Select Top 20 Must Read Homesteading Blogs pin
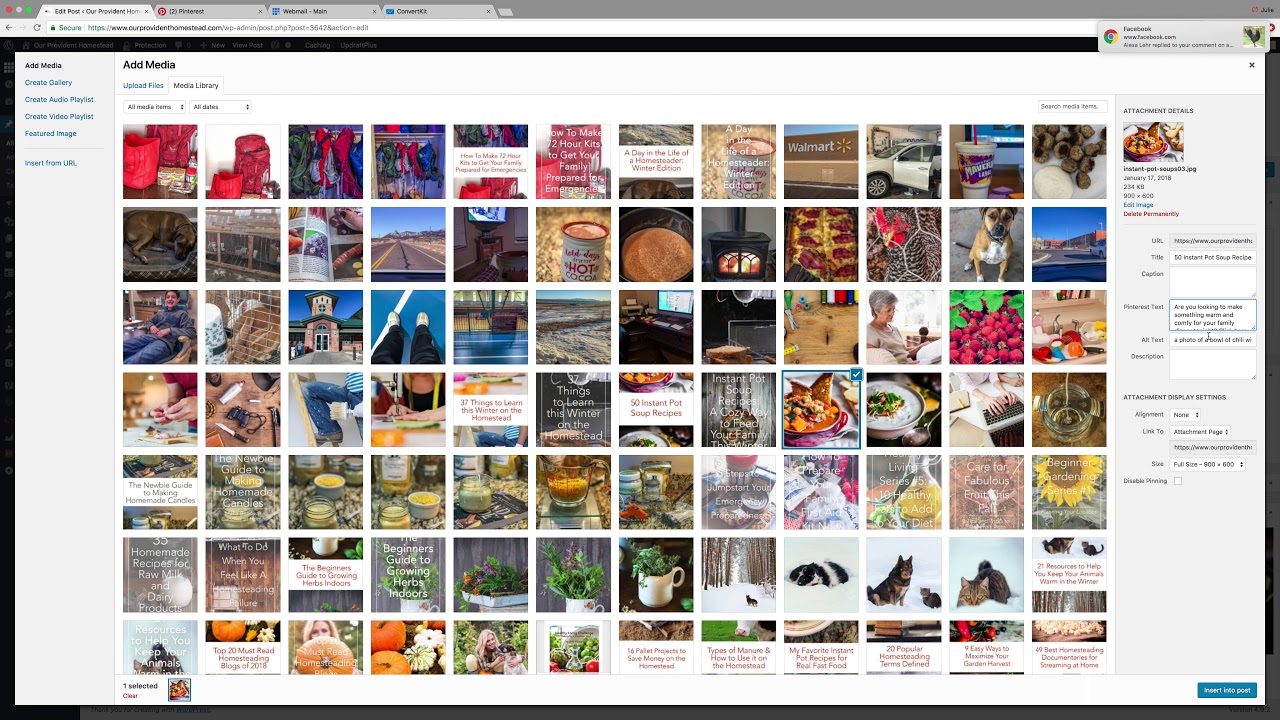The width and height of the screenshot is (1280, 720). [x=243, y=647]
